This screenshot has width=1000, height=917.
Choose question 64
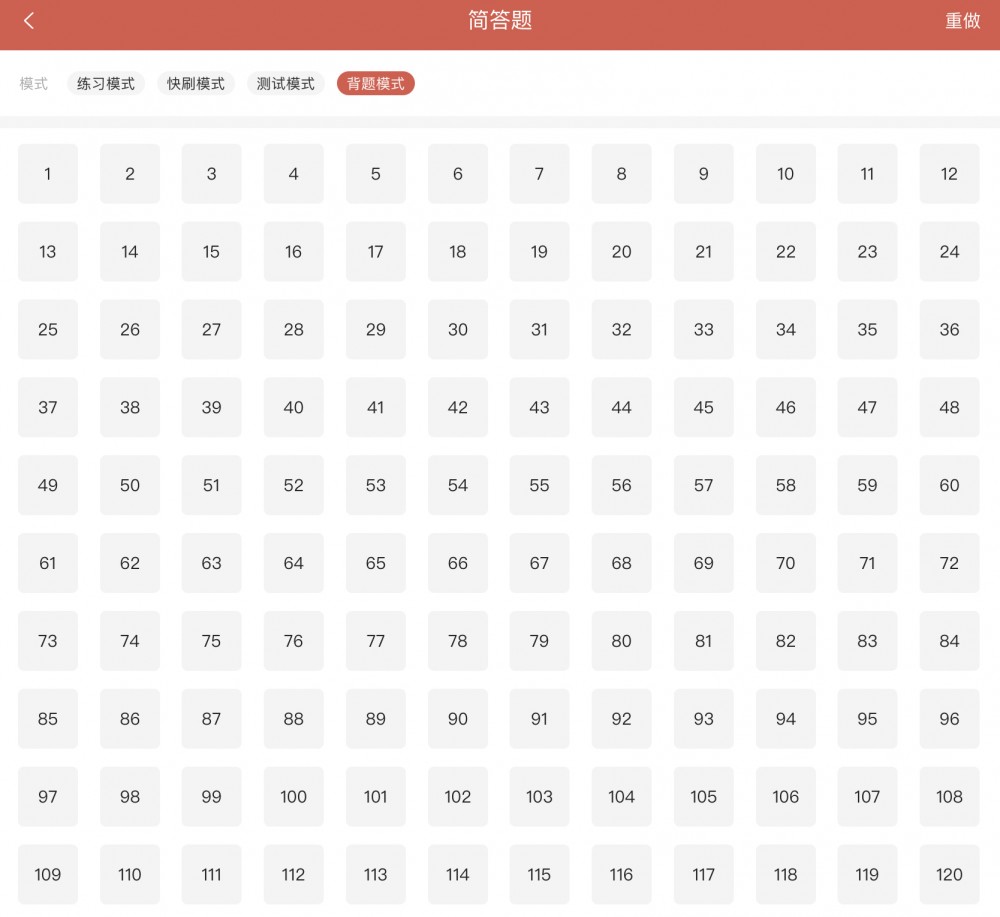pos(294,562)
